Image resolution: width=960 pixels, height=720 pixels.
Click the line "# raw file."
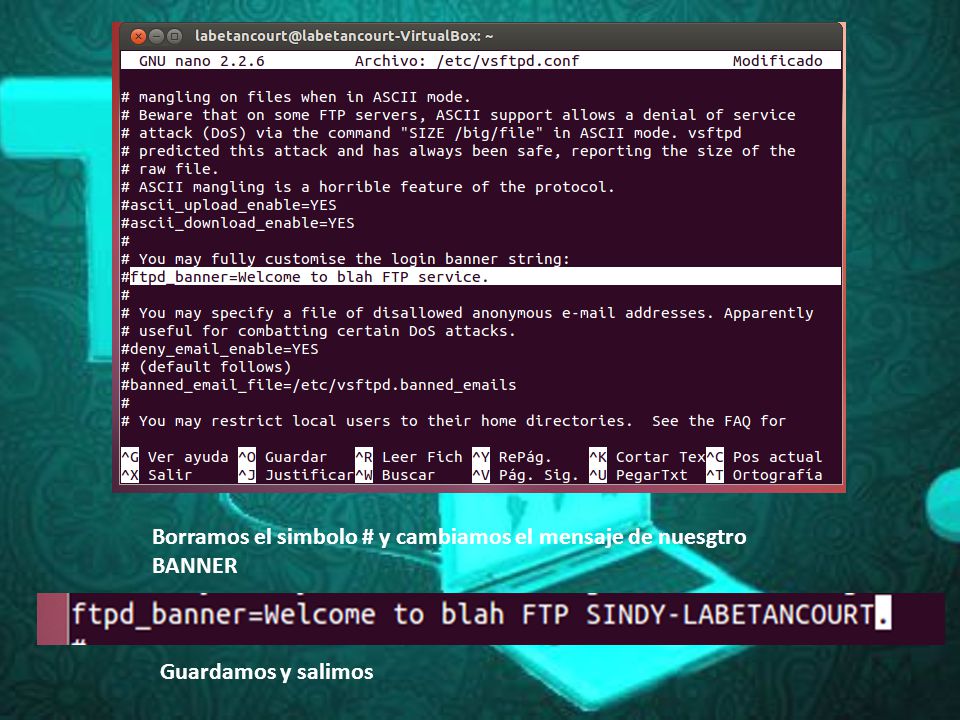click(170, 169)
